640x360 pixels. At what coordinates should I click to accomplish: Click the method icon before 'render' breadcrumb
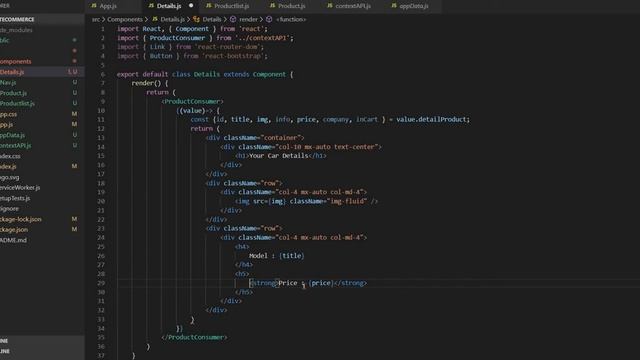point(233,19)
